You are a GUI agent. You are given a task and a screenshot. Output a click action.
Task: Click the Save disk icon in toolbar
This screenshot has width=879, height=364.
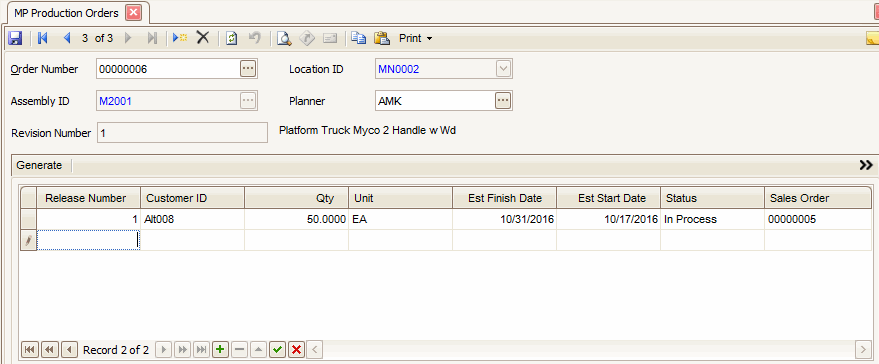(x=16, y=38)
